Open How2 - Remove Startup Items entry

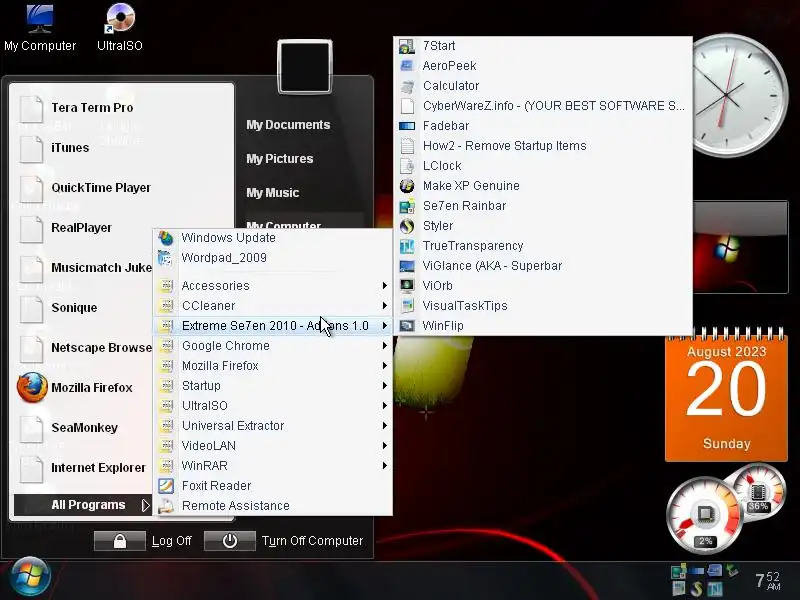(x=543, y=146)
